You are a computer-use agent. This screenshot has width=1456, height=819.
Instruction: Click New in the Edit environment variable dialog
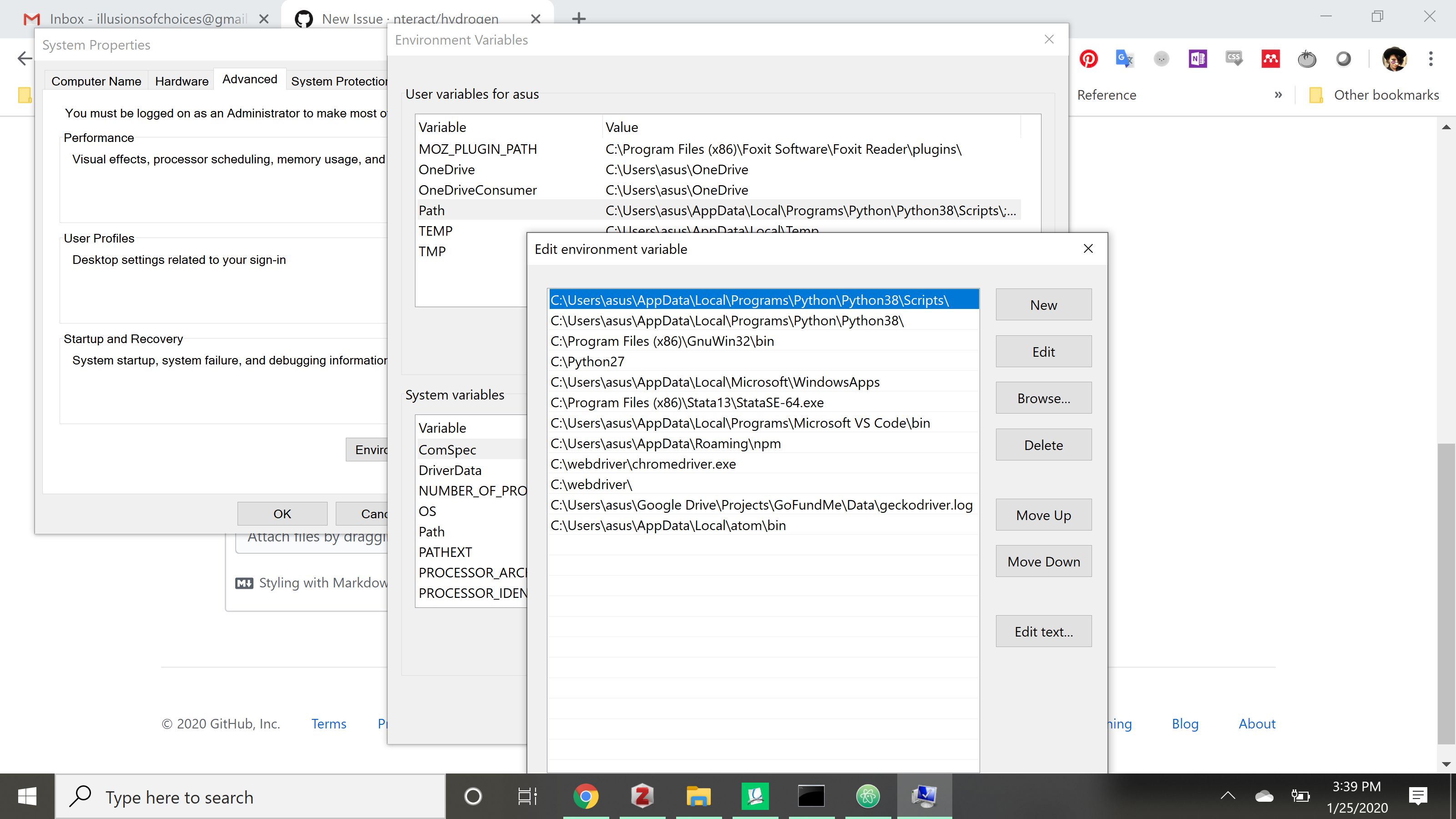(x=1043, y=304)
